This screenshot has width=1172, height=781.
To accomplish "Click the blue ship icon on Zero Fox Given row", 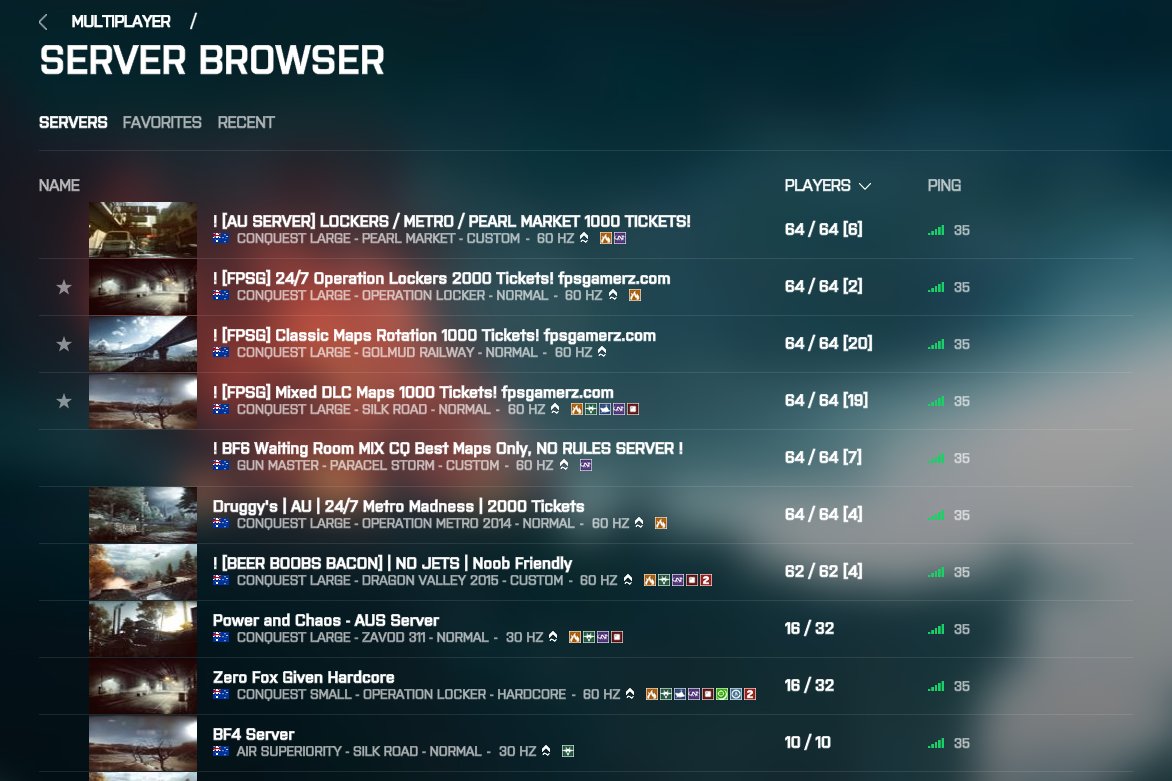I will pyautogui.click(x=679, y=694).
